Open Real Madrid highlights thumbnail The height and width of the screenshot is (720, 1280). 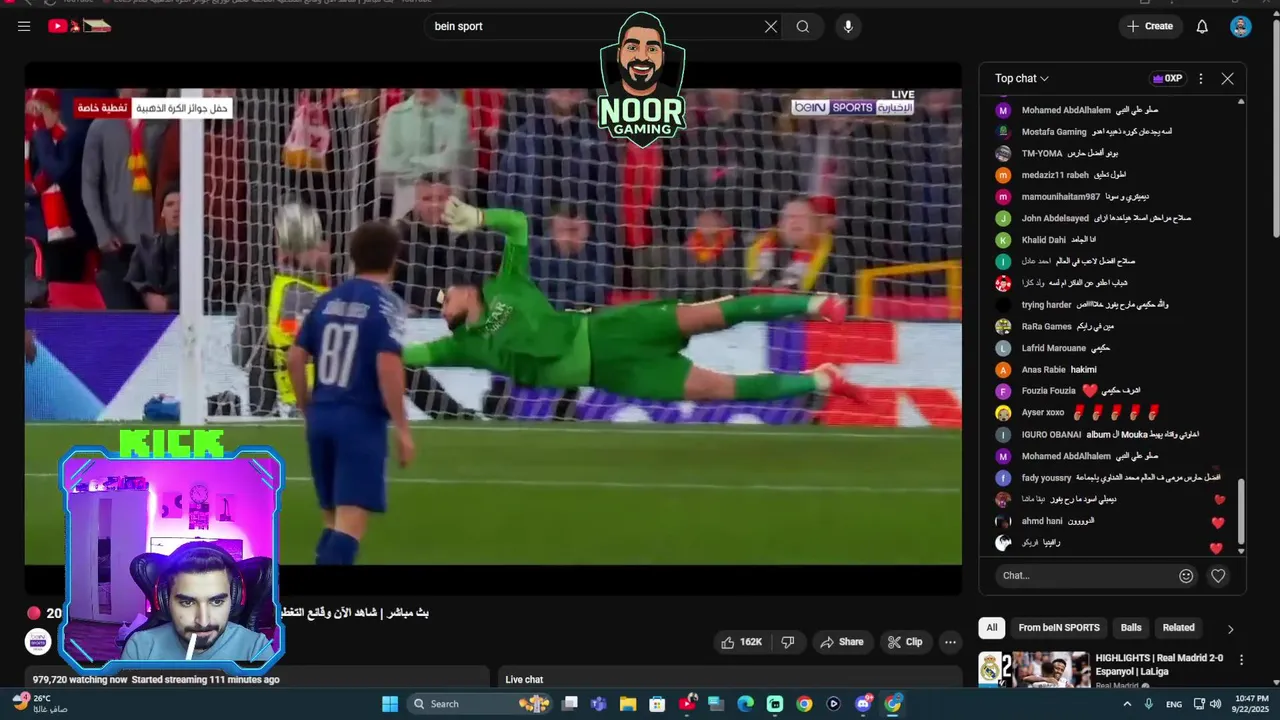tap(1033, 670)
